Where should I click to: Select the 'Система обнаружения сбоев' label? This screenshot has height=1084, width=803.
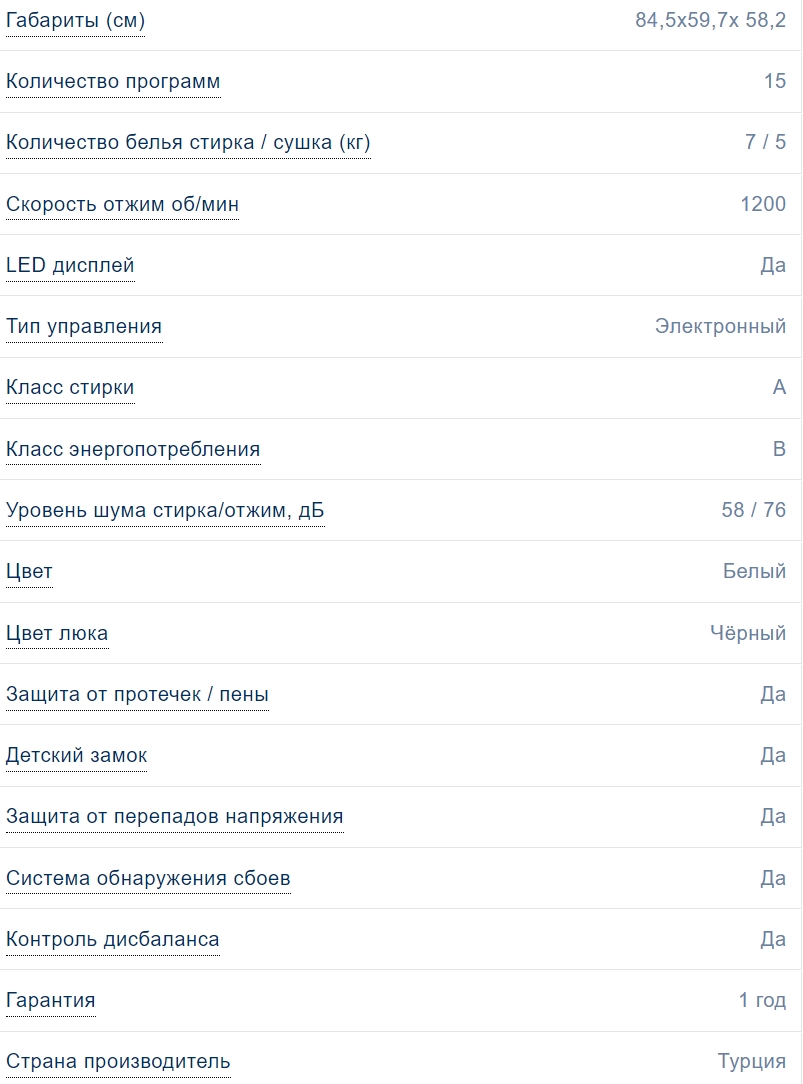(148, 878)
